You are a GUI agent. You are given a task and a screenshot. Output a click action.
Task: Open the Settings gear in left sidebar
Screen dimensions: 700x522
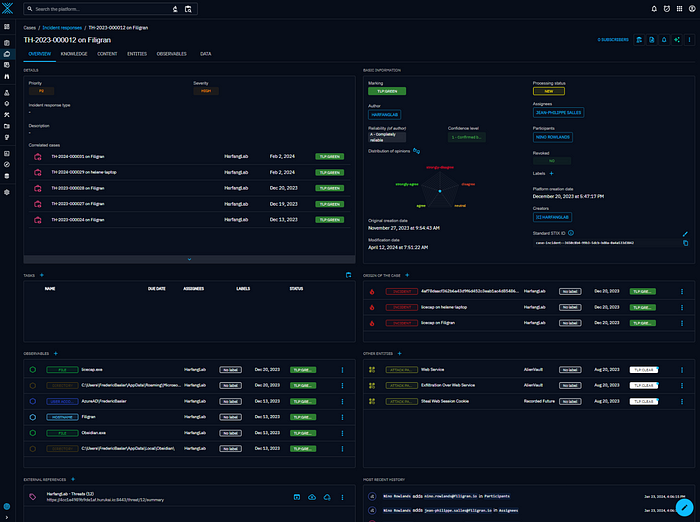[x=7, y=191]
